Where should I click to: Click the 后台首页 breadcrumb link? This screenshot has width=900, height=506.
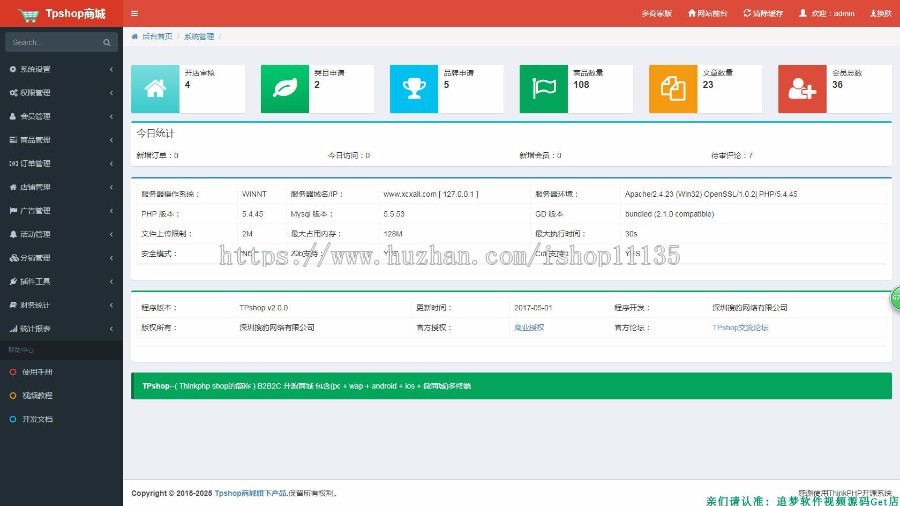pyautogui.click(x=157, y=36)
